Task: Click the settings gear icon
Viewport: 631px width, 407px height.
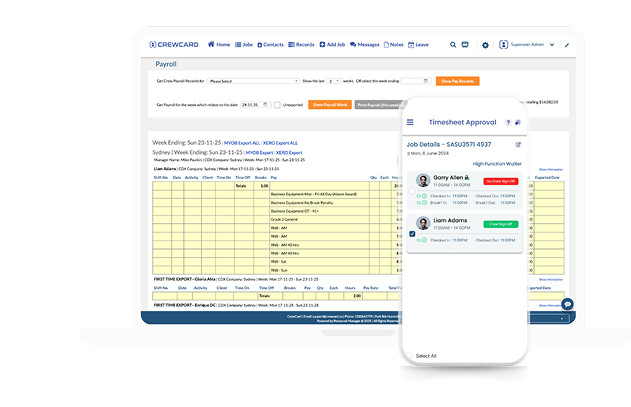Action: click(x=486, y=45)
